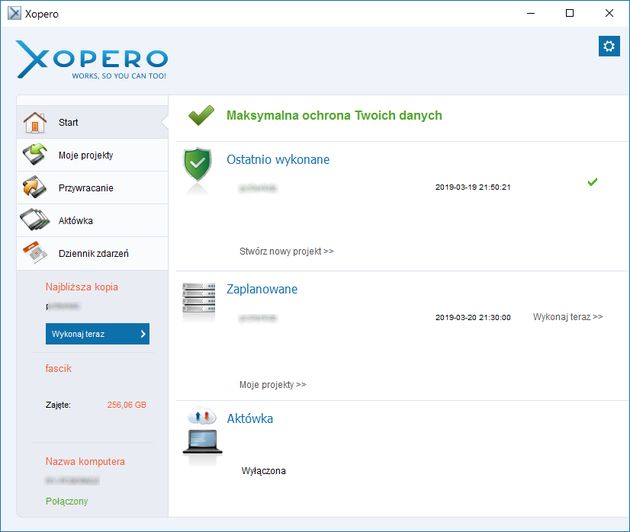Click the server rack Zaplanowane icon
630x532 pixels.
[x=199, y=298]
